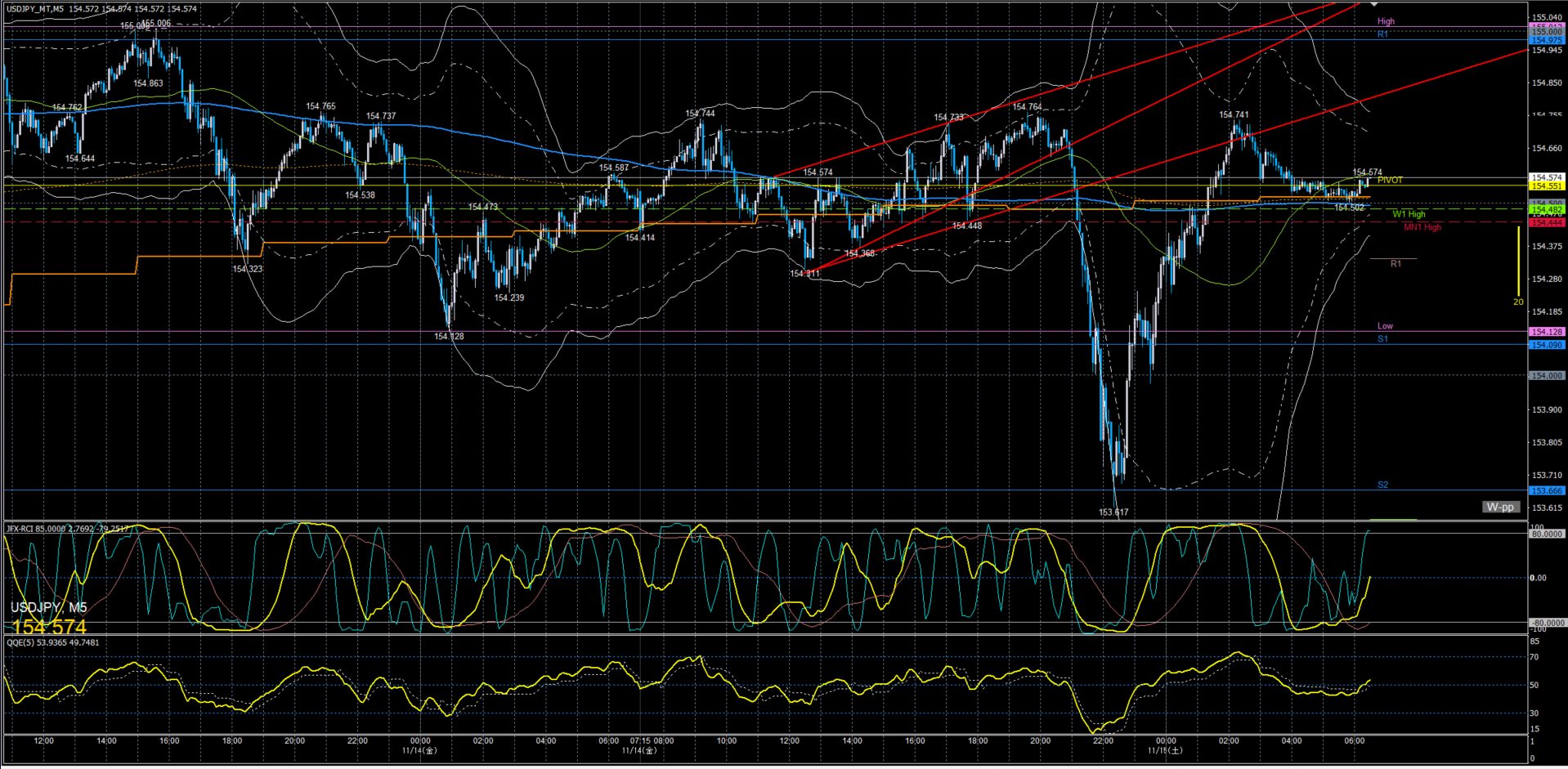Select the pink 154.128 Low price tag

pyautogui.click(x=1546, y=332)
